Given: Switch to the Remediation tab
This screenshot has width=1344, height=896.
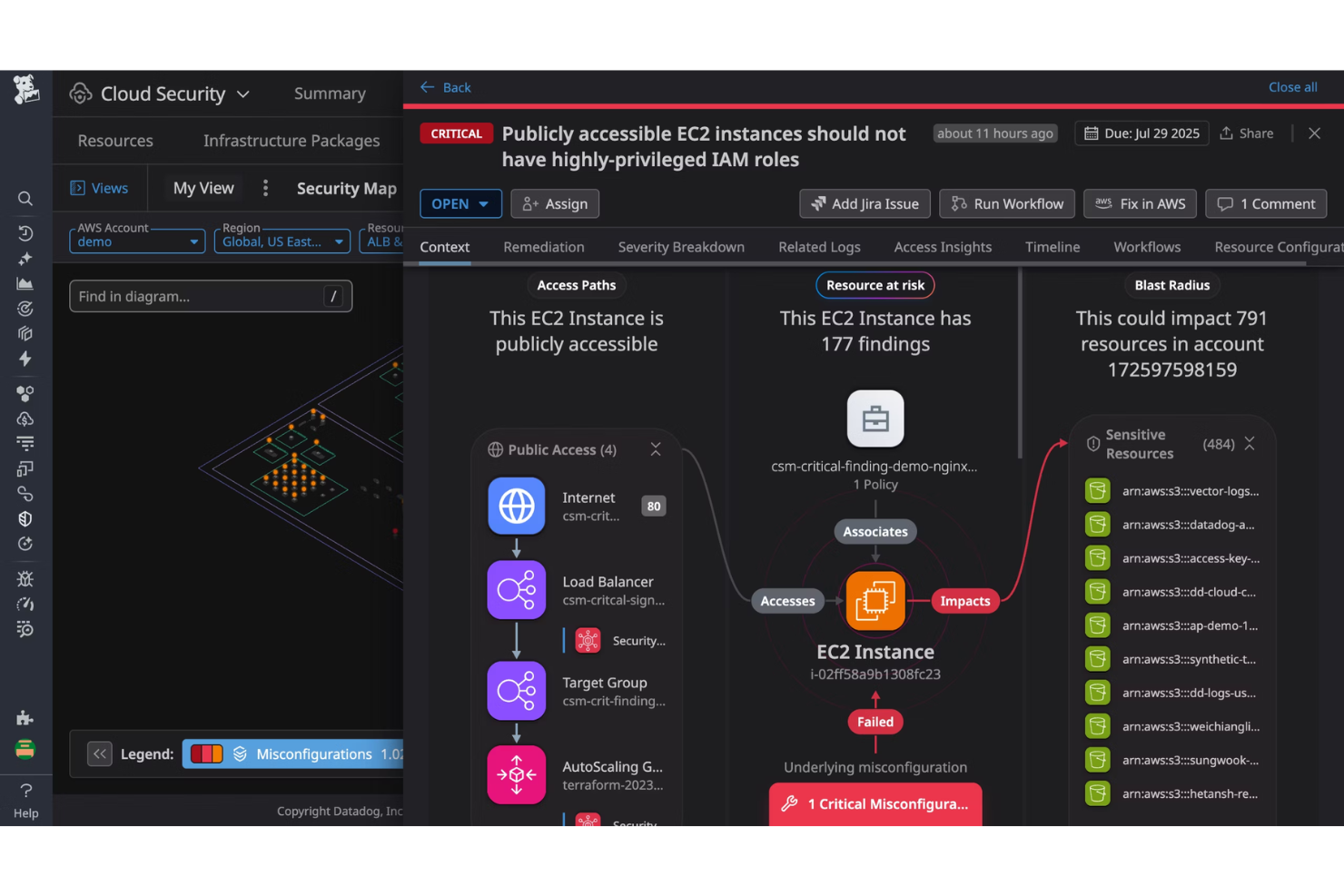Looking at the screenshot, I should click(543, 247).
